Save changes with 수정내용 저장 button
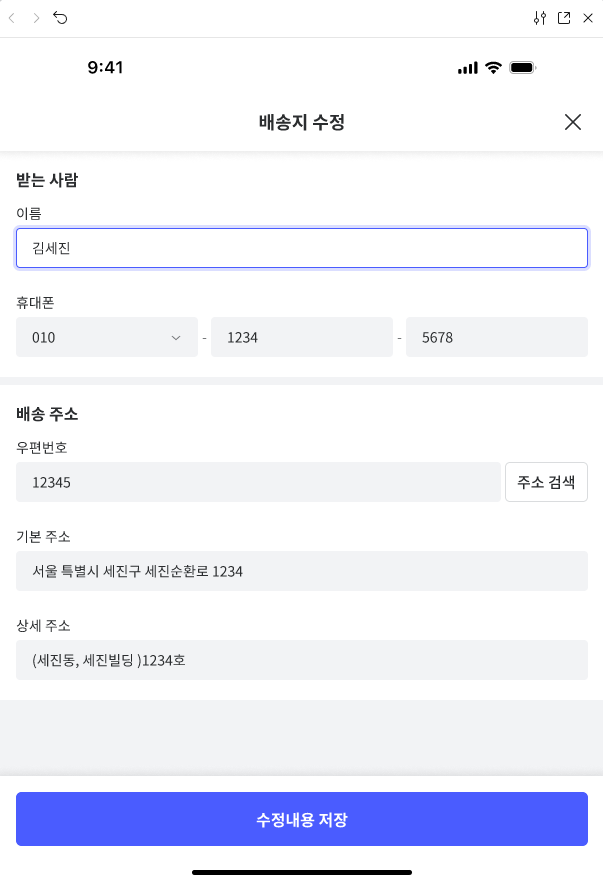 (302, 819)
